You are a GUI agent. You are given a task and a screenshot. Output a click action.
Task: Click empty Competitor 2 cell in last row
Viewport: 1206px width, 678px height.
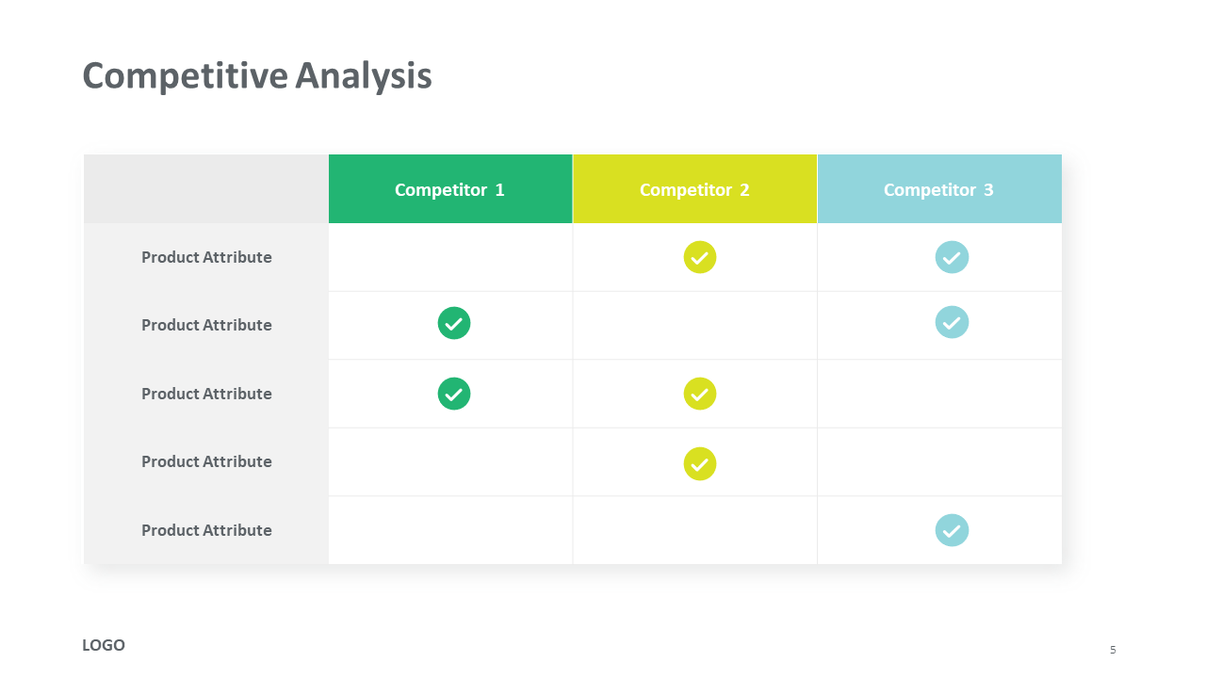[x=695, y=530]
